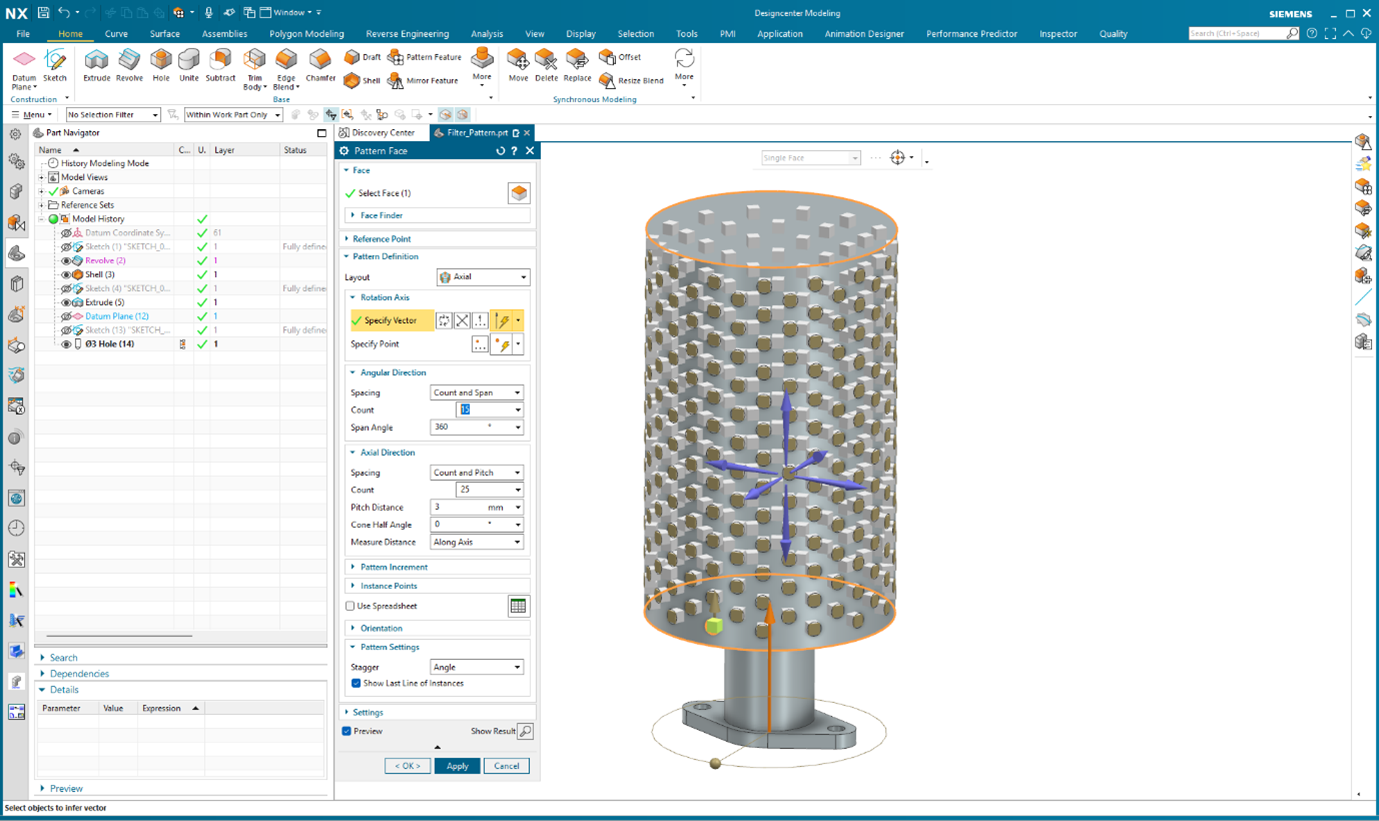The image size is (1379, 821).
Task: Open the Layout dropdown set to Axial
Action: pos(483,277)
